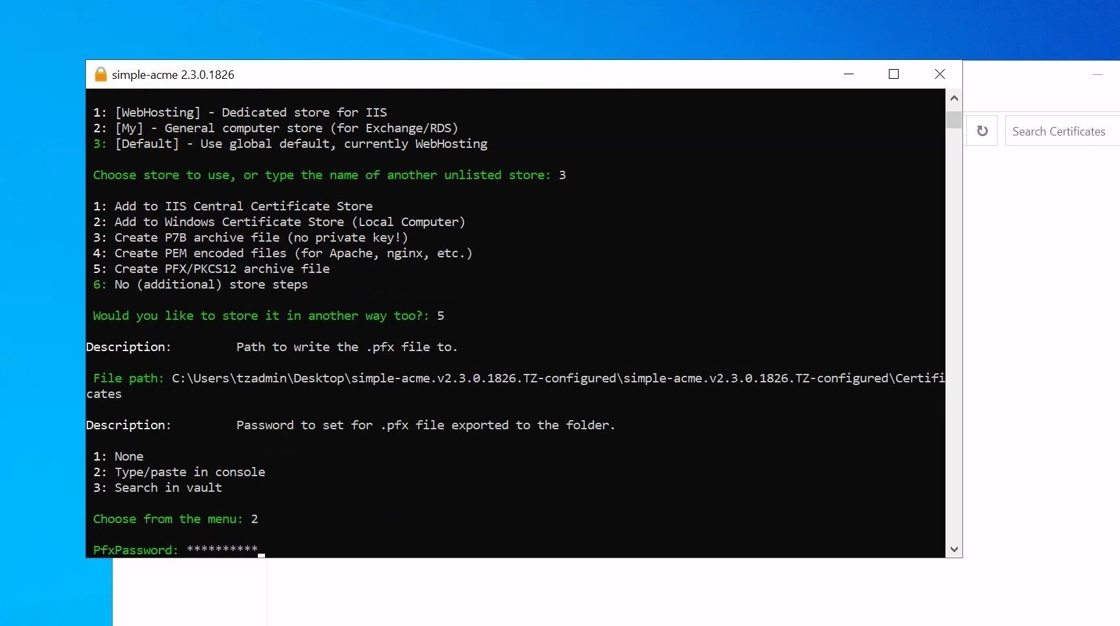Image resolution: width=1120 pixels, height=626 pixels.
Task: Click the 'Choose store to use' prompt line
Action: [329, 175]
